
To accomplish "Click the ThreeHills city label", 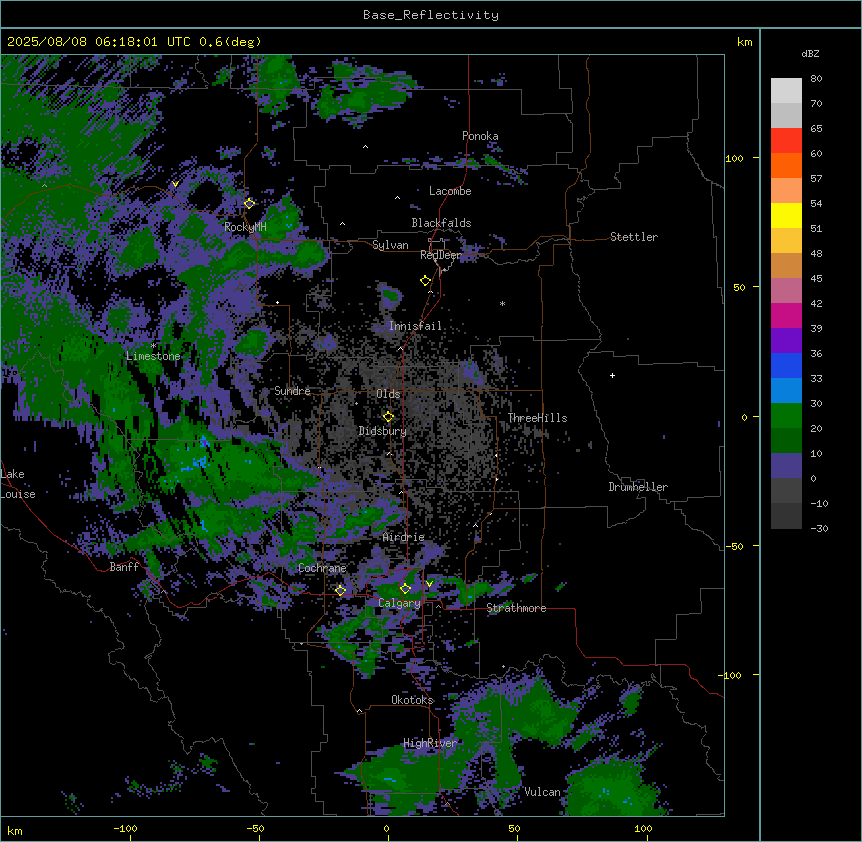I will coord(537,418).
